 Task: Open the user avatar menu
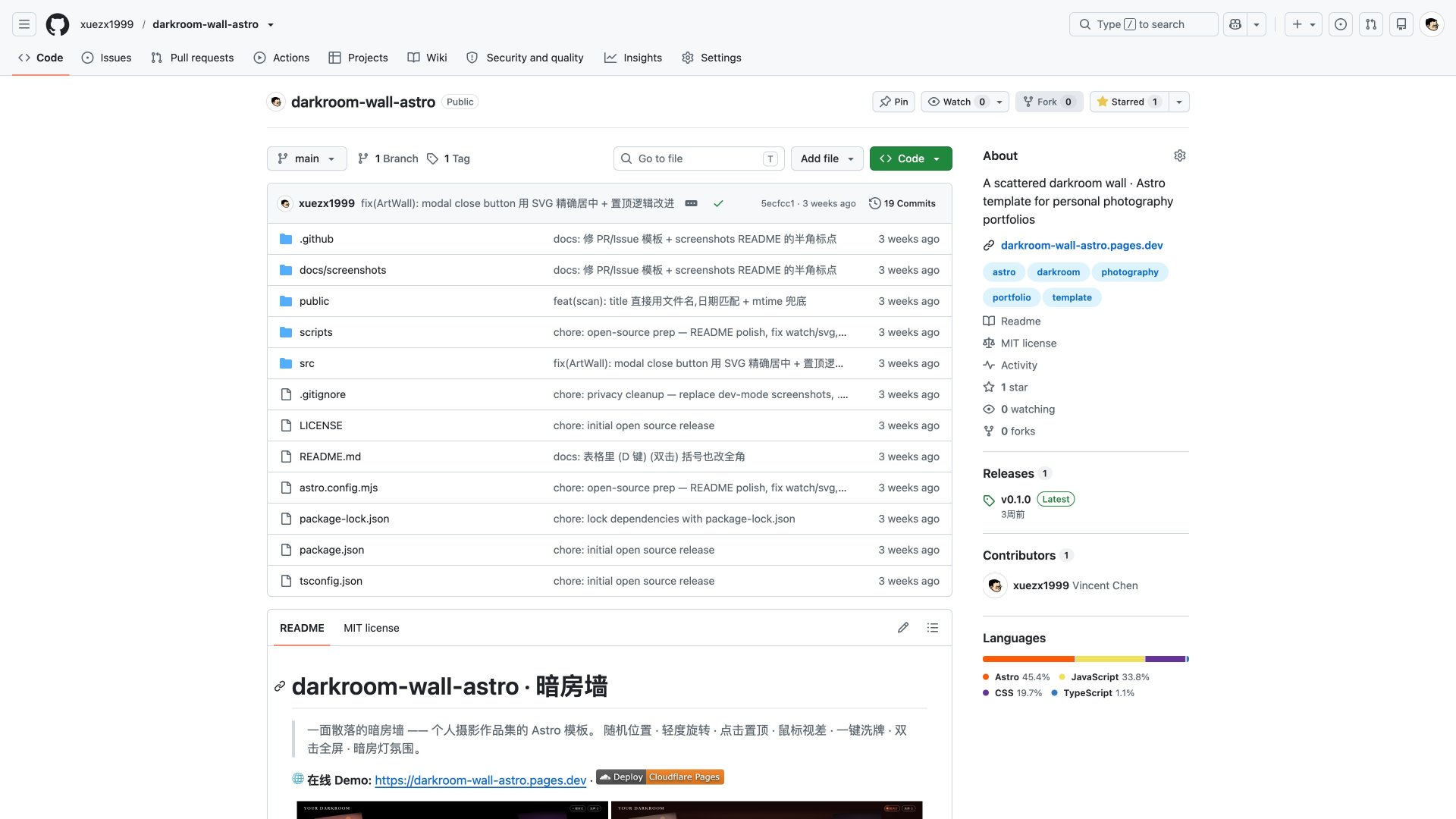pyautogui.click(x=1432, y=24)
